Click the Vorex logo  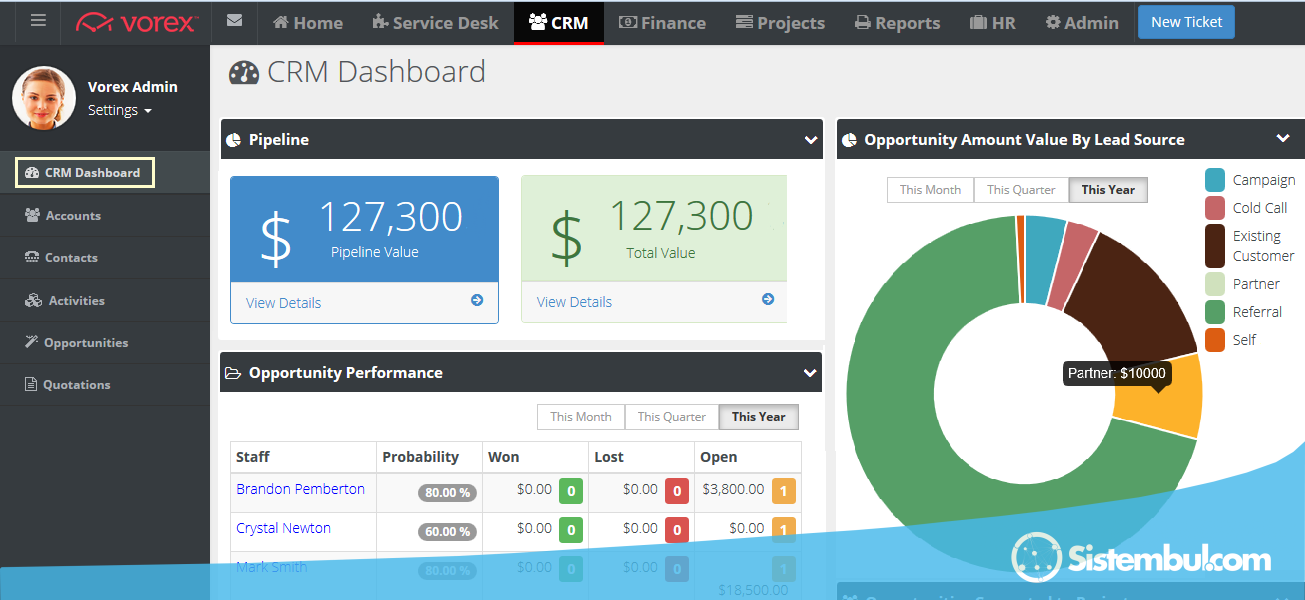[x=136, y=22]
